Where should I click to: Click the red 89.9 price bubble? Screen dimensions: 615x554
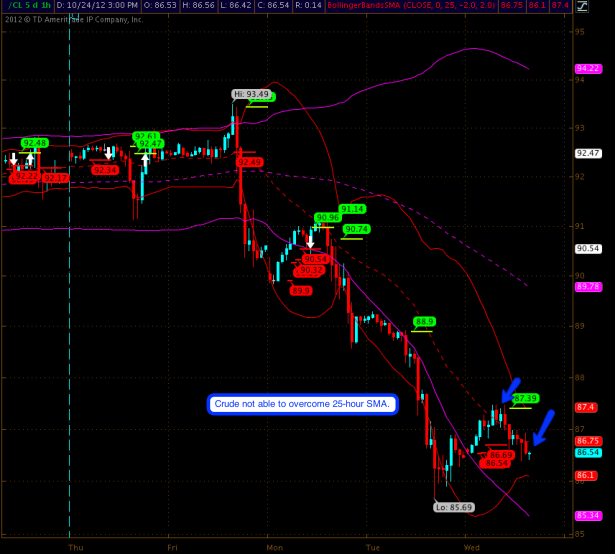coord(301,290)
